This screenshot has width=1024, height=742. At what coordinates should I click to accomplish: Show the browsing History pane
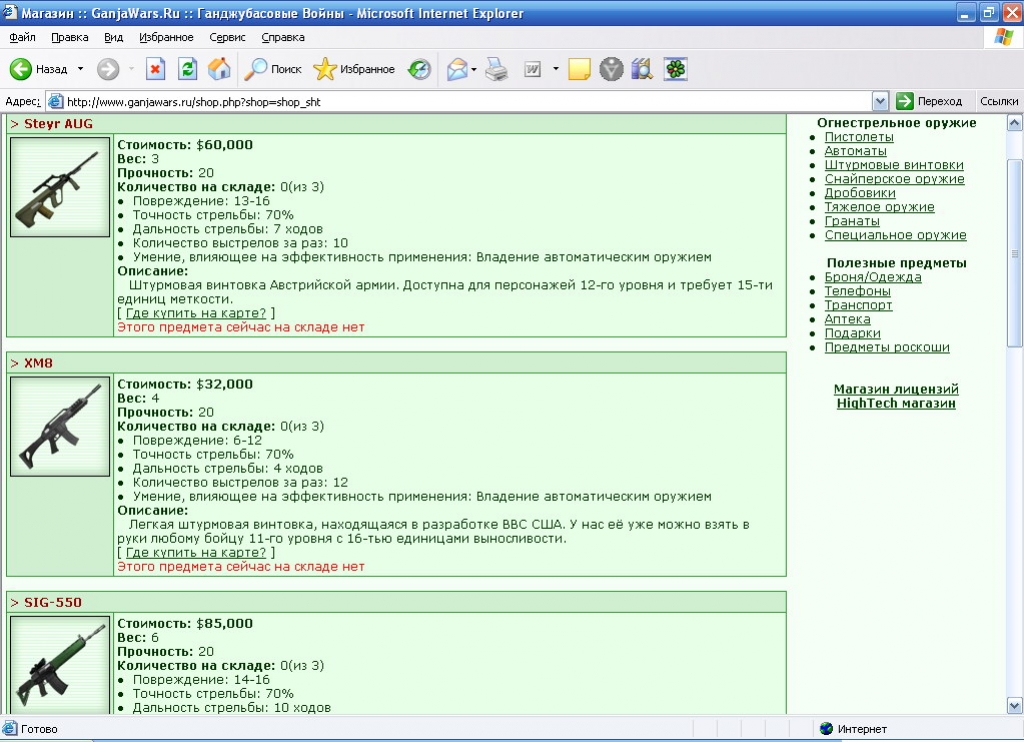(x=419, y=69)
